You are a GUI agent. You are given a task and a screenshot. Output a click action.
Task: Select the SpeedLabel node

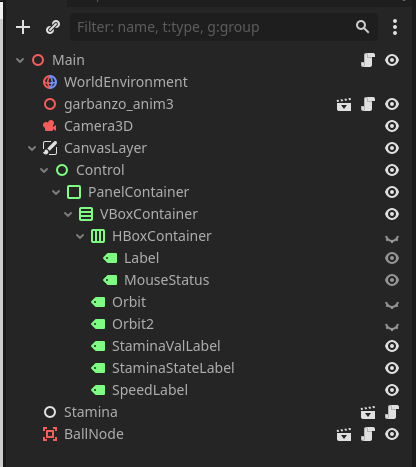click(x=150, y=390)
